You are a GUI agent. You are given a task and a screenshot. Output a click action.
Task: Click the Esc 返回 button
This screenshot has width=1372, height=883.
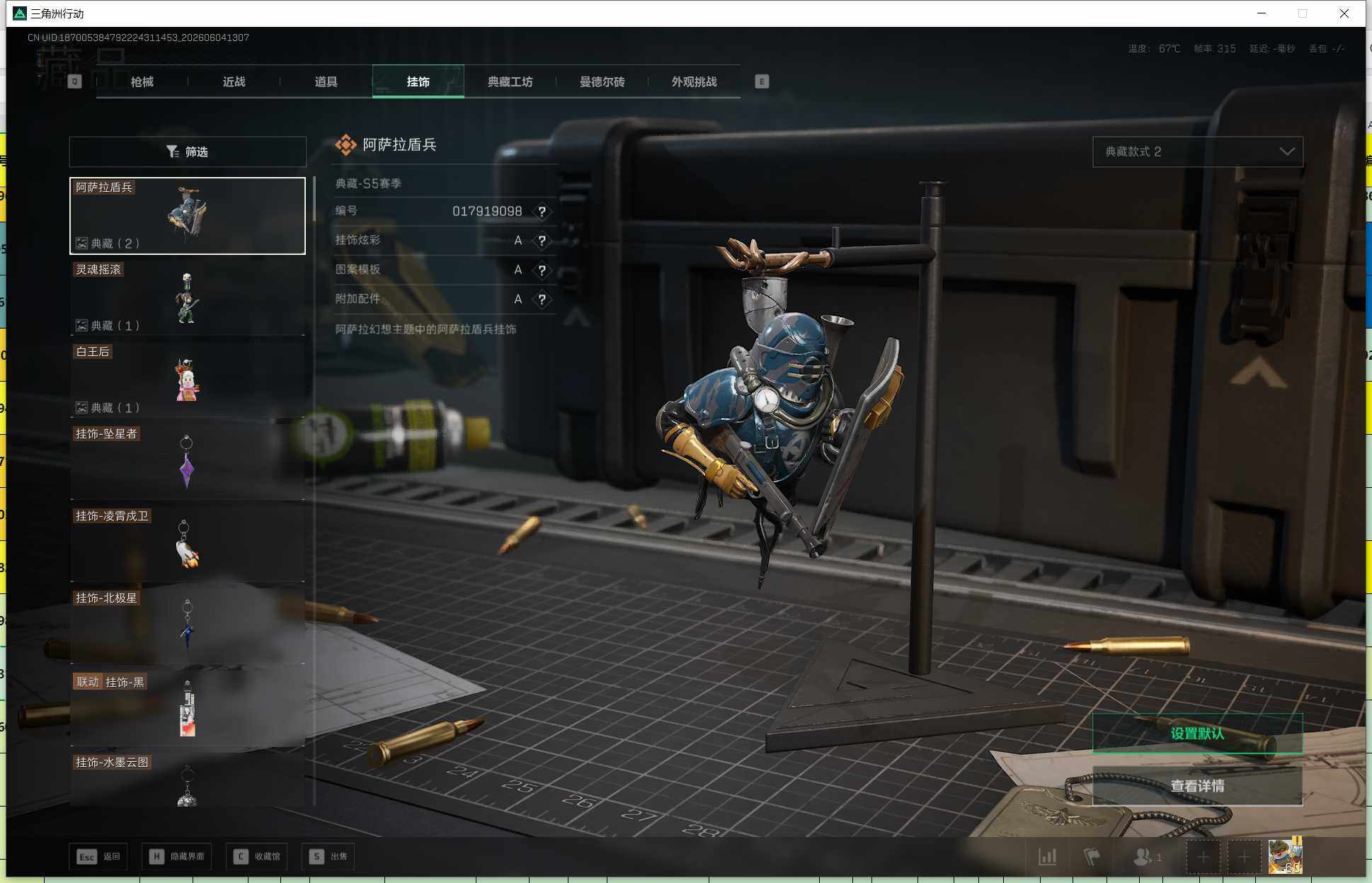coord(98,857)
